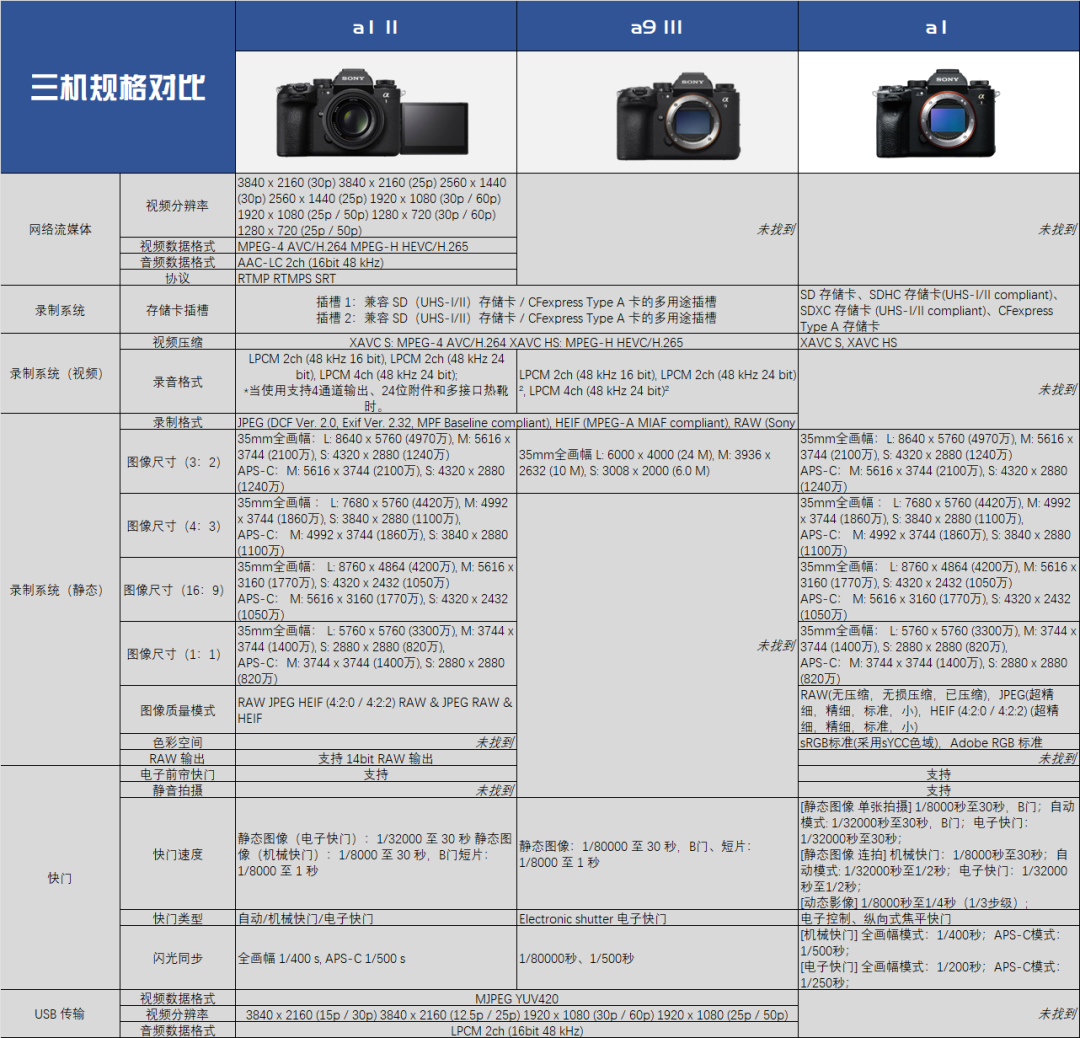The height and width of the screenshot is (1038, 1080).
Task: Click the a9 III "静态图像: 1/80000 至 30 秒" cell
Action: pyautogui.click(x=657, y=854)
